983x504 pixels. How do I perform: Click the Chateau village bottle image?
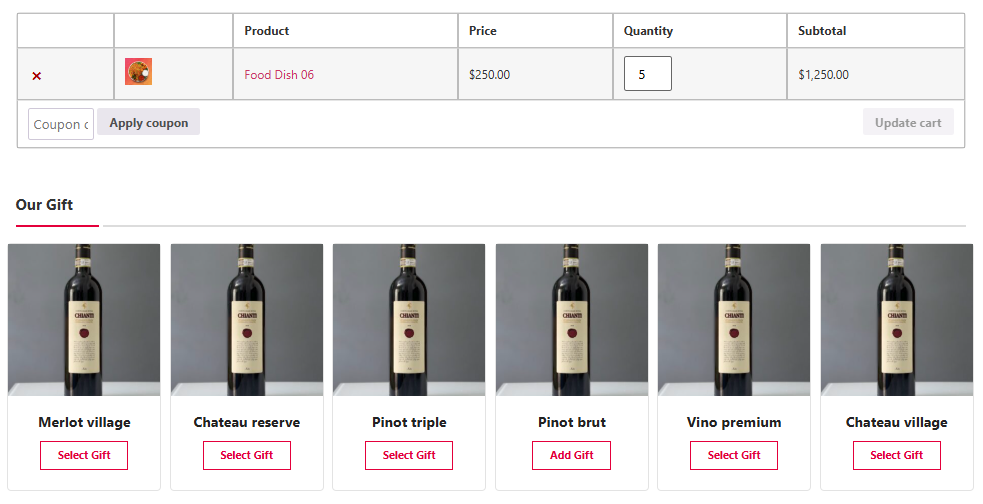point(897,320)
